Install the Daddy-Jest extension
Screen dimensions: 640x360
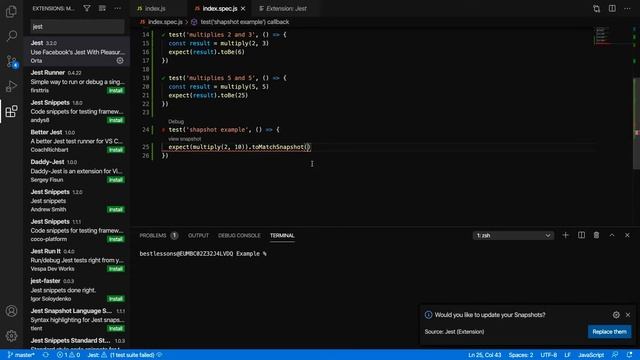pyautogui.click(x=116, y=180)
